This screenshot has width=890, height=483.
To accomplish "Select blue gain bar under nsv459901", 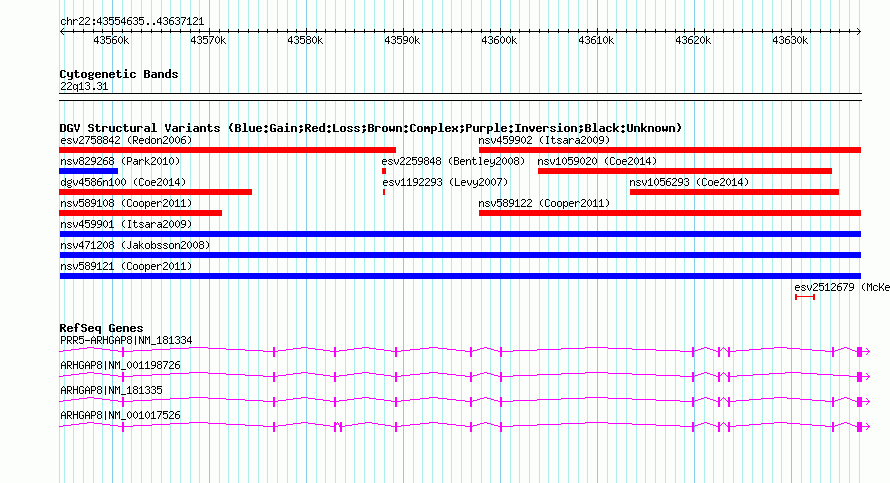I will pyautogui.click(x=460, y=234).
